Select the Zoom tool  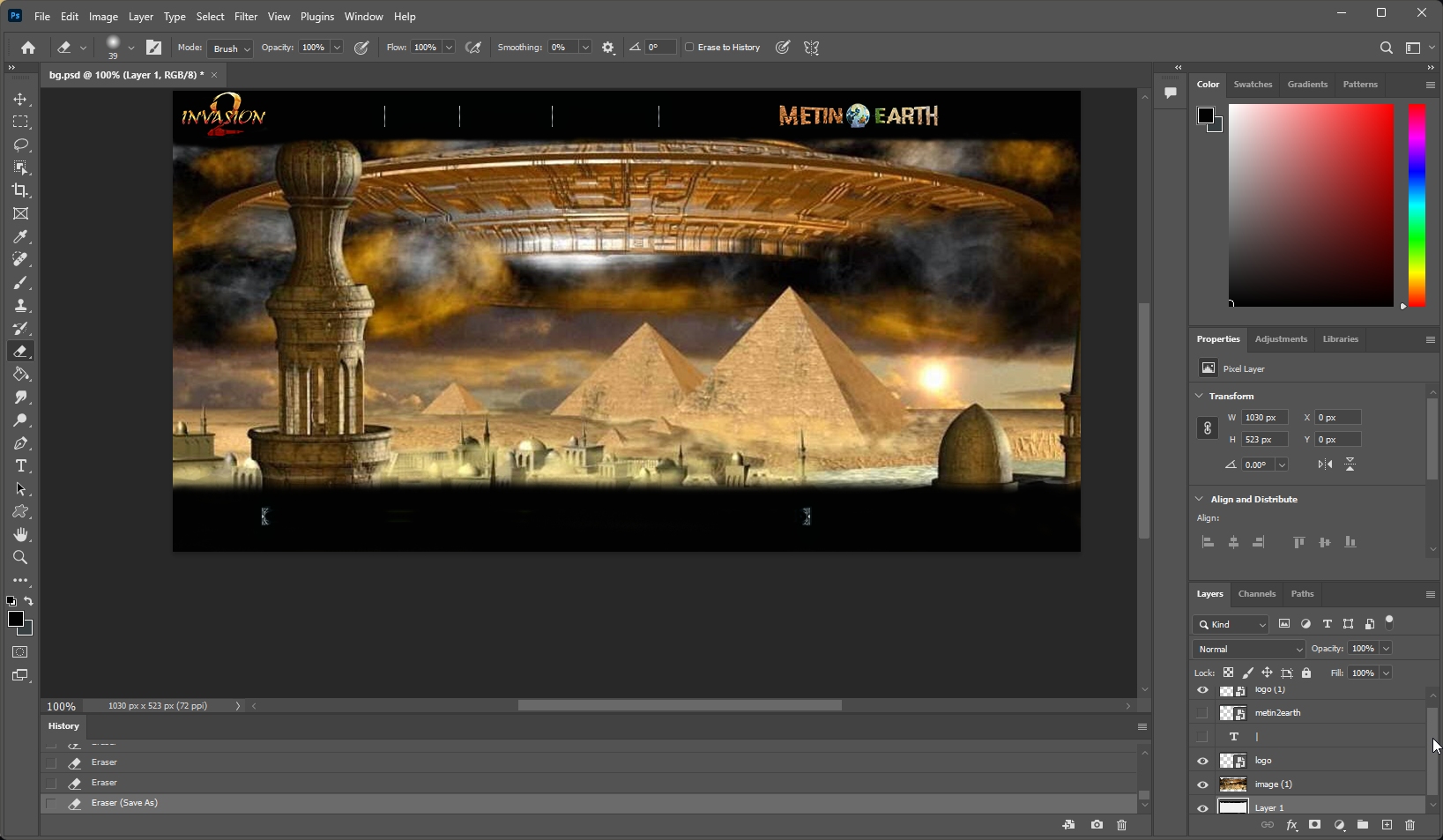pyautogui.click(x=20, y=558)
